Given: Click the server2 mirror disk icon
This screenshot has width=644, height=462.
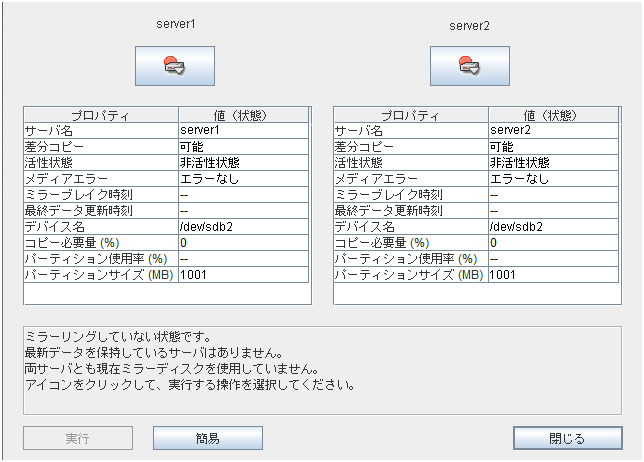Looking at the screenshot, I should (x=470, y=66).
